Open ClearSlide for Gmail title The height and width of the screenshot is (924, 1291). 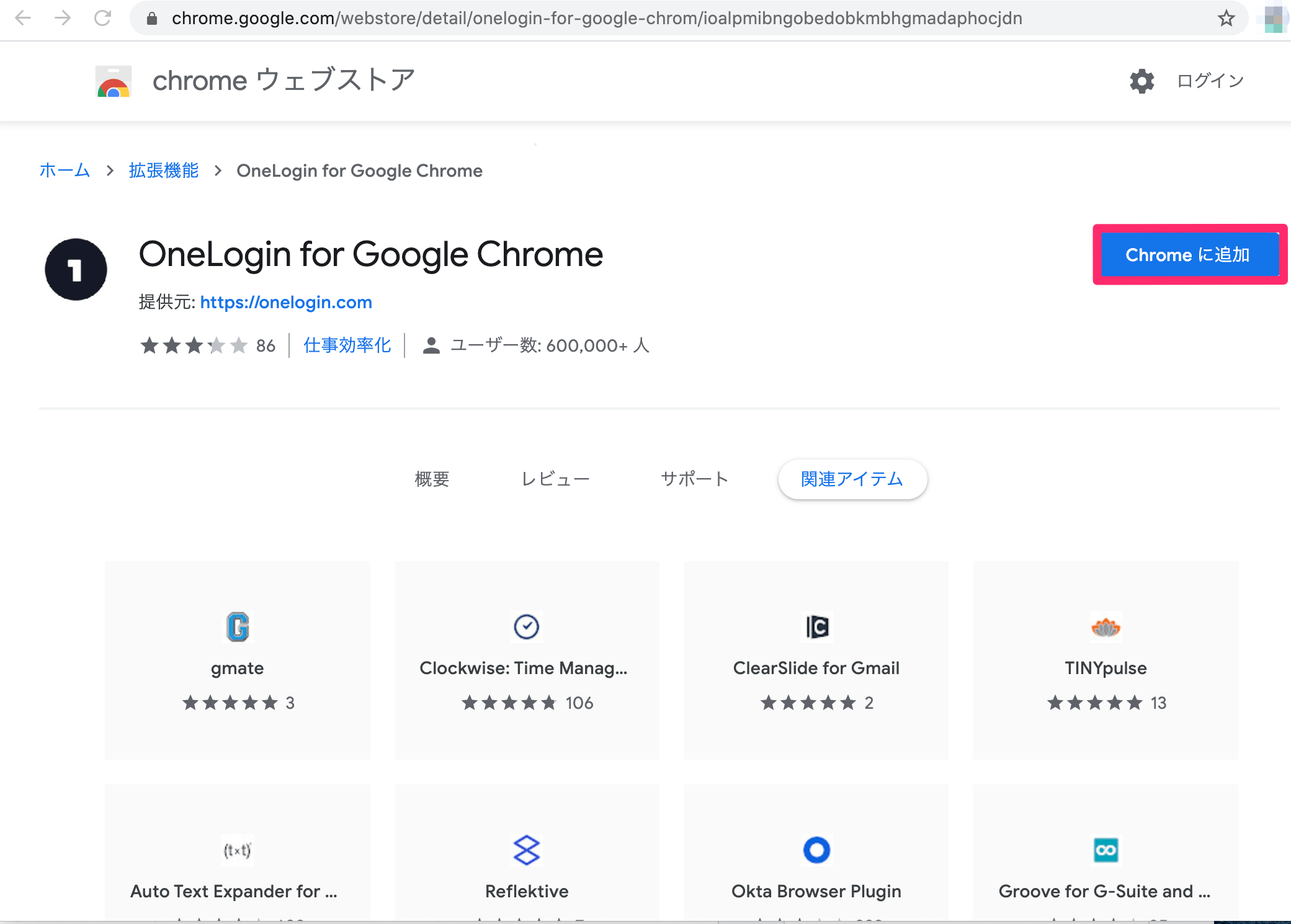pos(816,668)
